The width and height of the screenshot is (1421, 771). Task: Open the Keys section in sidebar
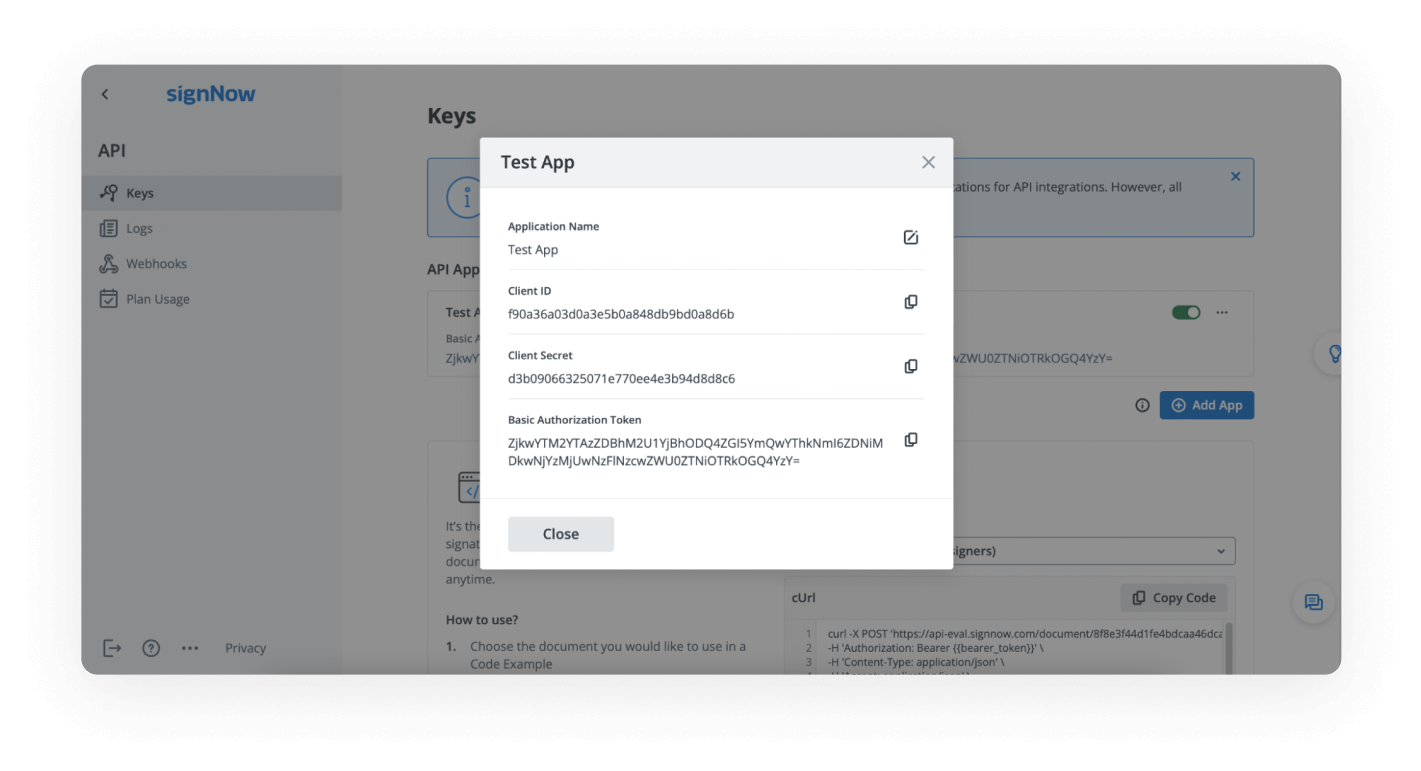tap(140, 193)
